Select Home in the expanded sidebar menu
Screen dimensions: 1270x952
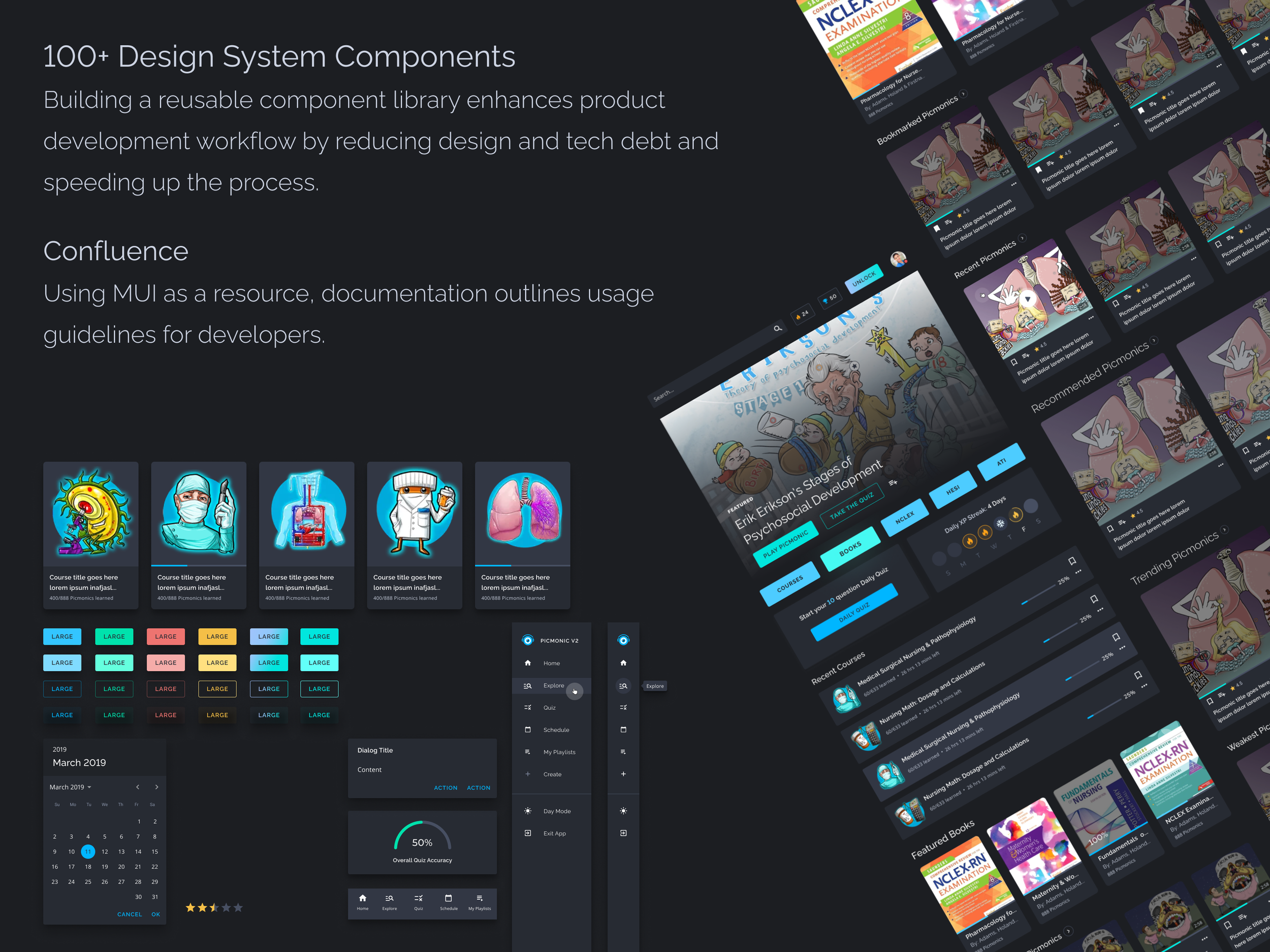coord(551,663)
